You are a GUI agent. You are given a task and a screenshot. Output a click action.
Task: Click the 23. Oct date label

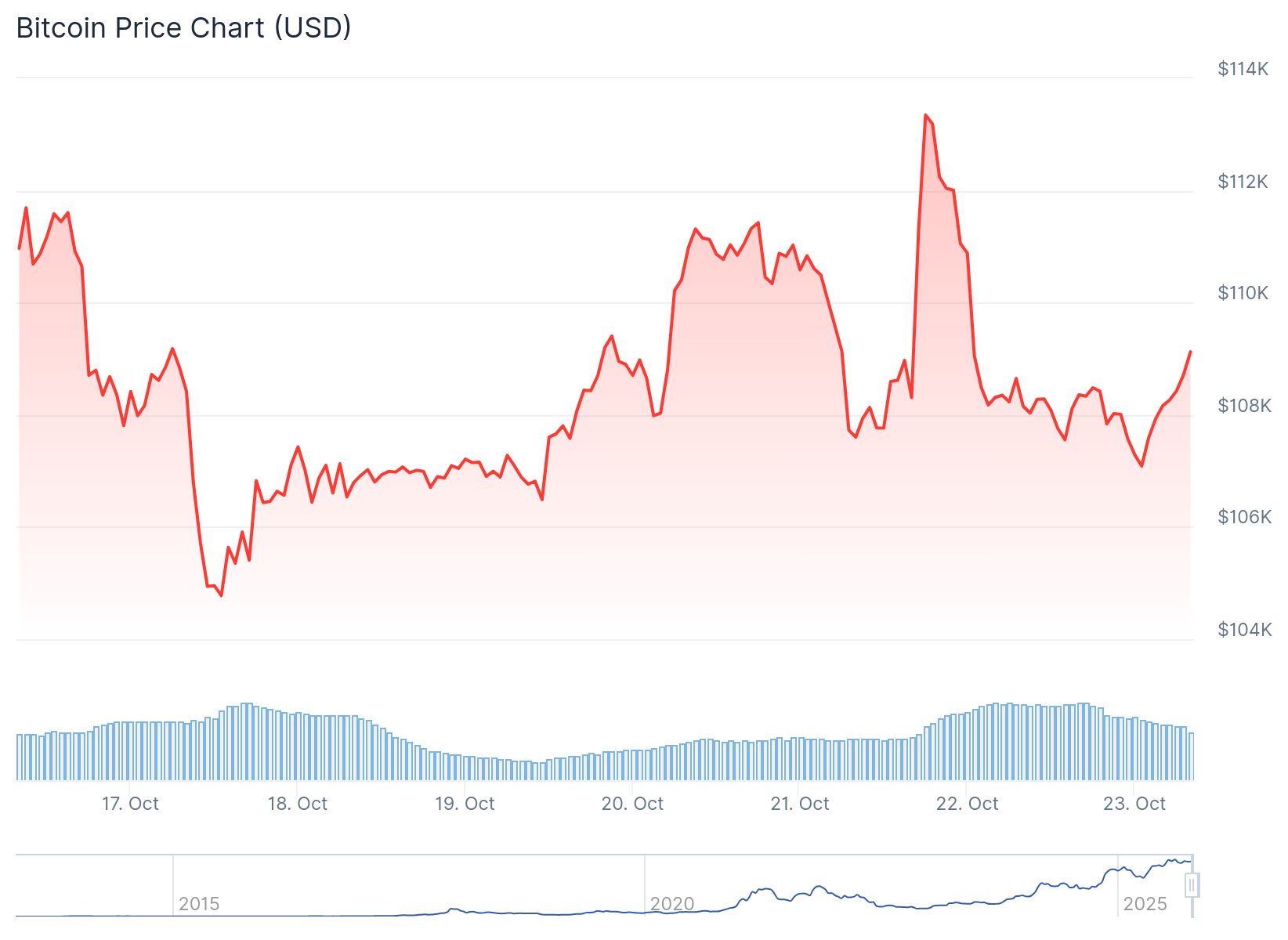(x=1134, y=804)
